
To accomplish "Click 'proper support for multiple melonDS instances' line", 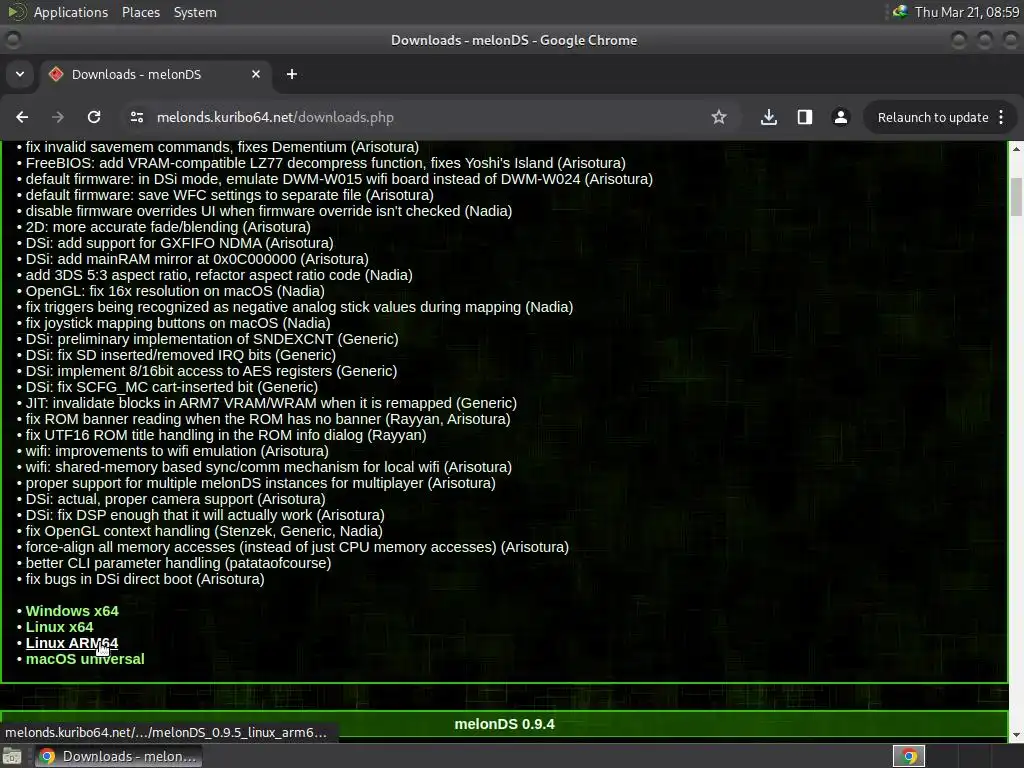I will (x=261, y=483).
